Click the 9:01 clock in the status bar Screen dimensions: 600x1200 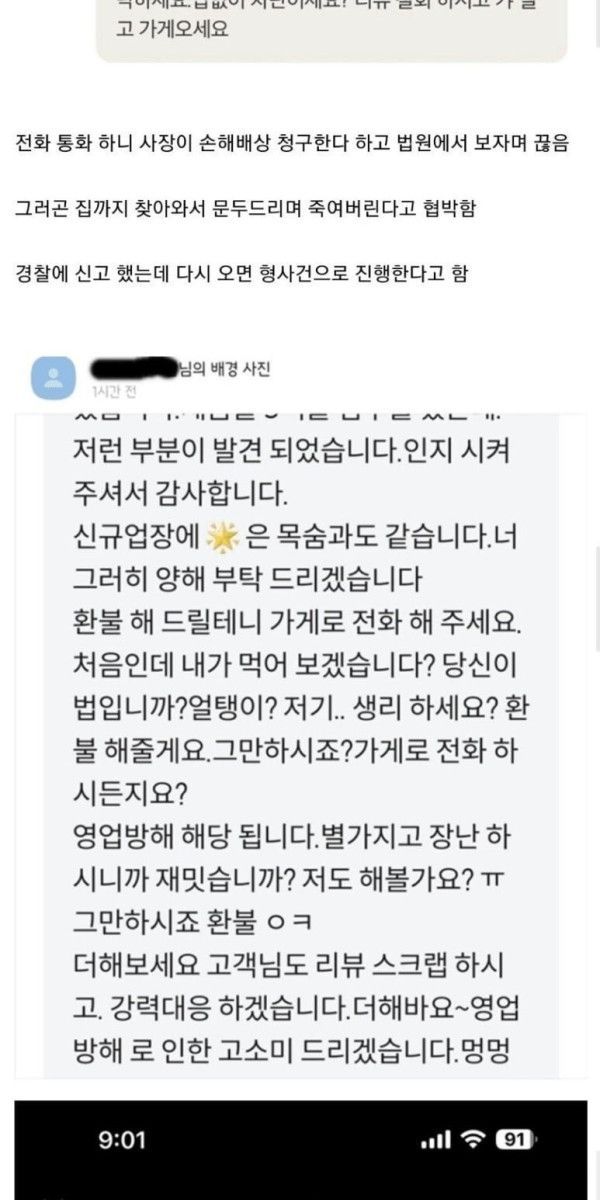123,1140
